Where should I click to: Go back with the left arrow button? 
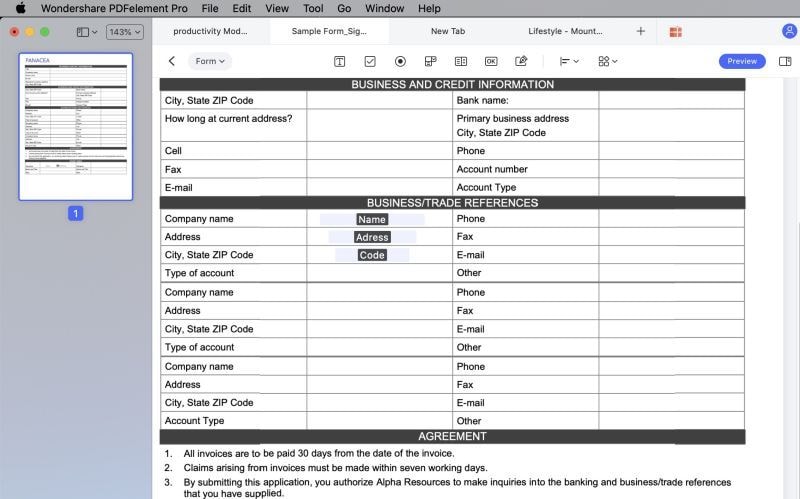click(172, 61)
